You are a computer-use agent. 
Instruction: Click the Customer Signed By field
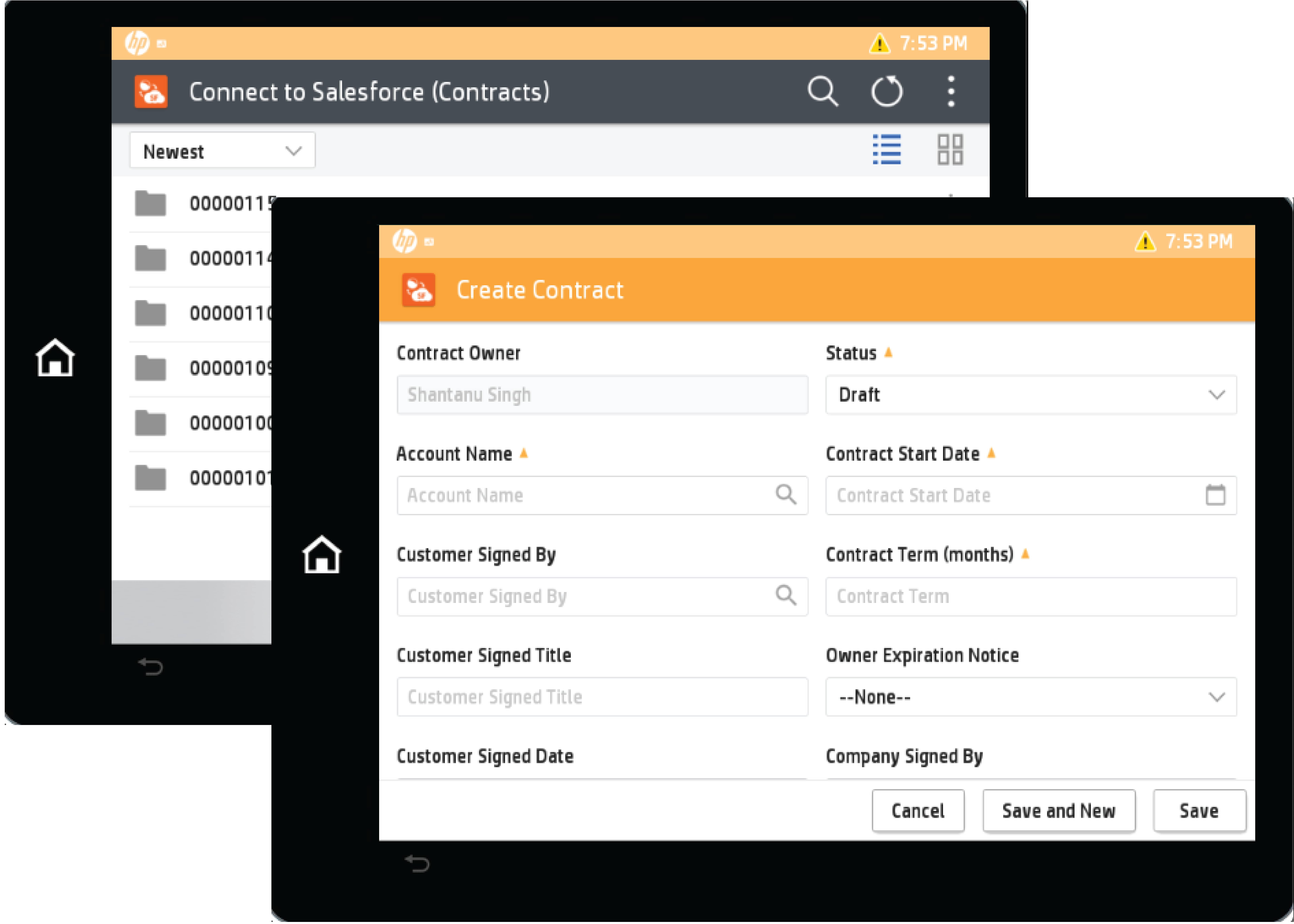click(602, 597)
